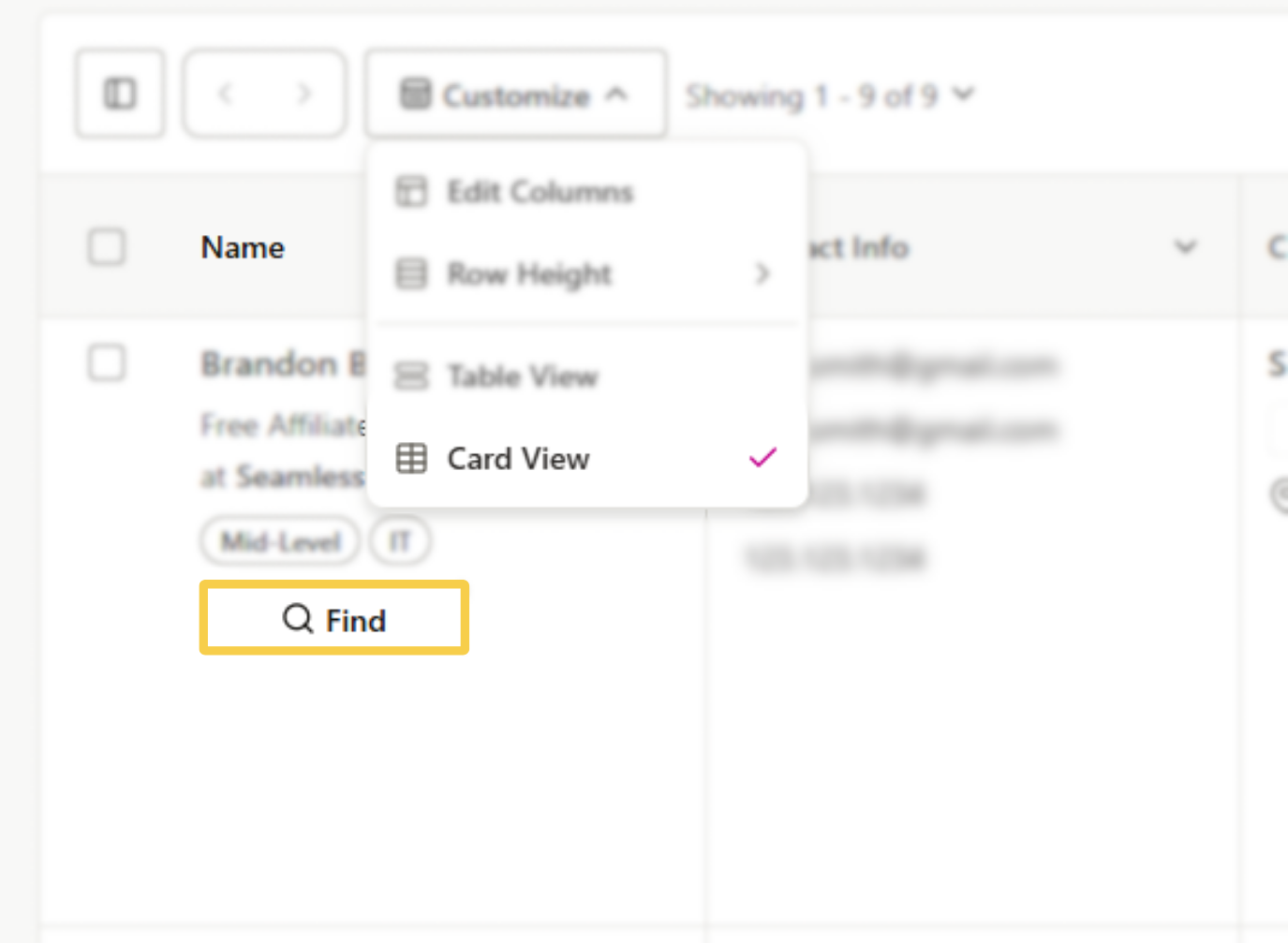Click the next page navigation button
Viewport: 1288px width, 943px height.
(303, 93)
